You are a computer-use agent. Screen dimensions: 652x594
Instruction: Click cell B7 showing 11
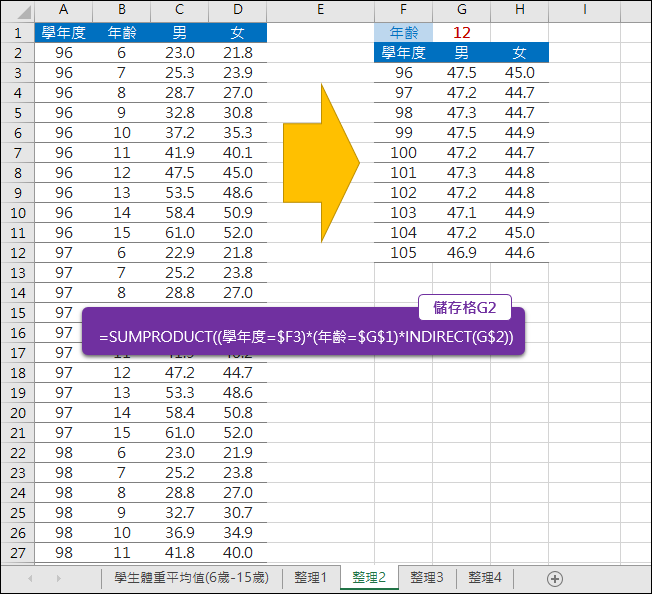(121, 153)
